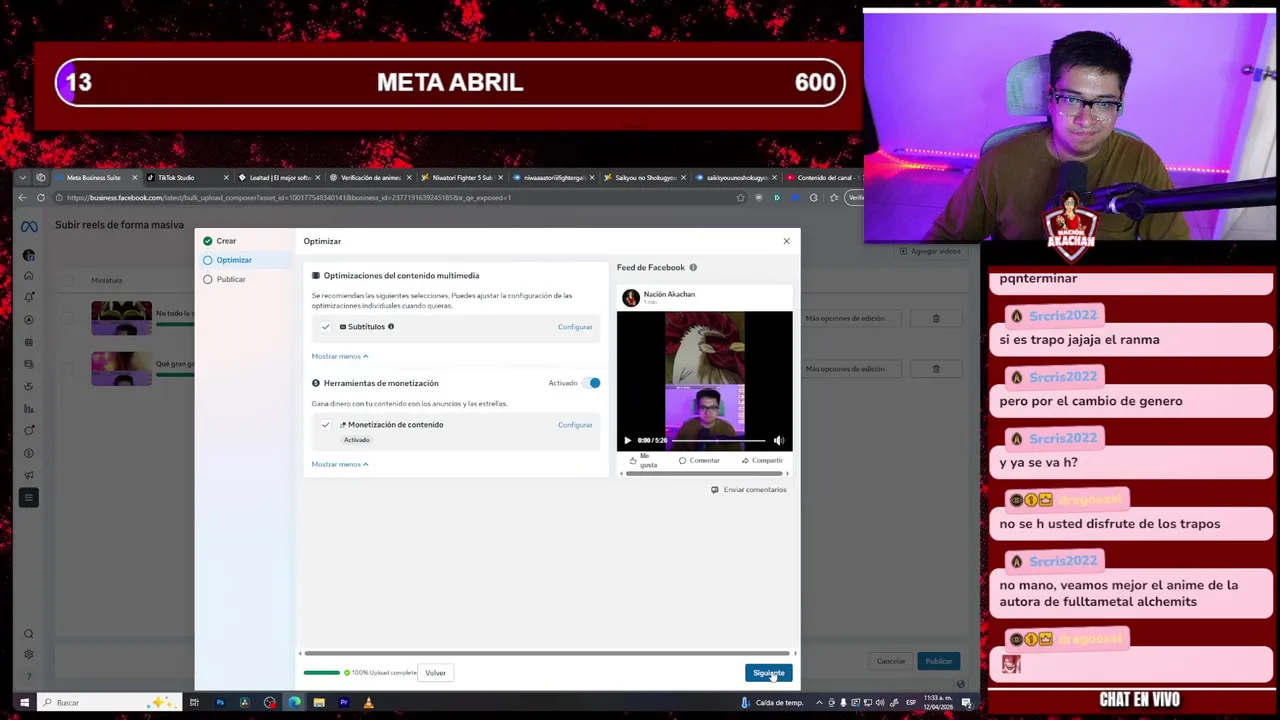This screenshot has height=720, width=1280.
Task: Click the horizontal scrollbar under the preview
Action: pos(704,474)
